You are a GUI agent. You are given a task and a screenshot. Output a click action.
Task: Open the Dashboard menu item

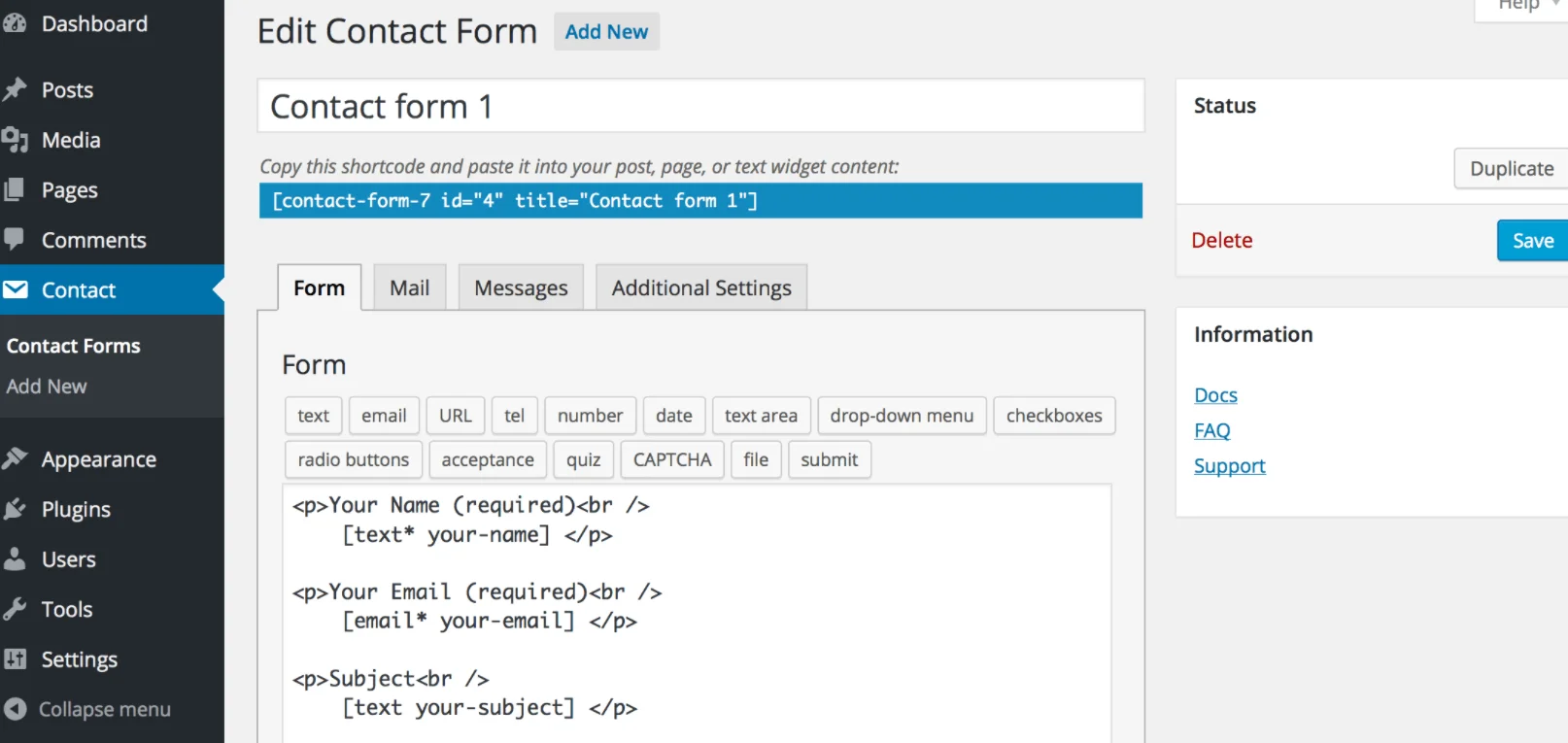tap(94, 24)
